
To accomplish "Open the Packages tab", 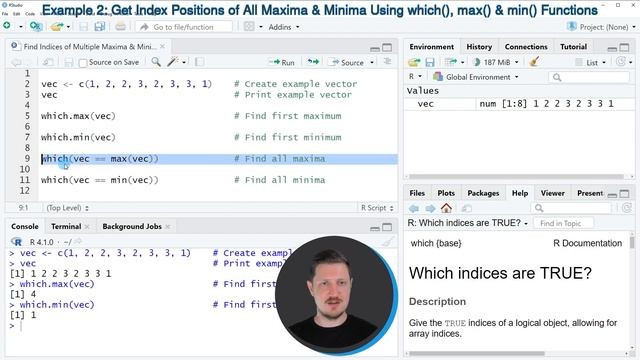I will pos(483,193).
